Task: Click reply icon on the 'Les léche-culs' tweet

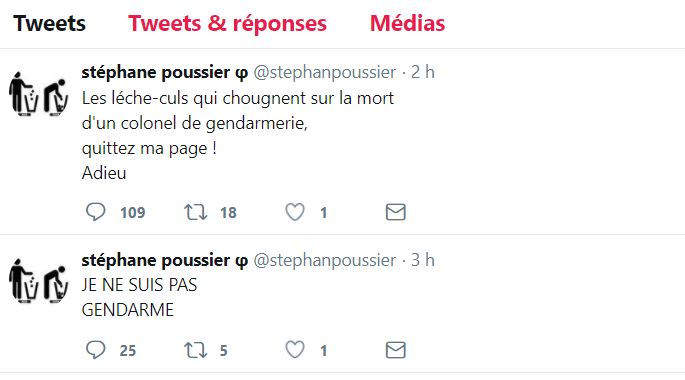Action: point(95,212)
